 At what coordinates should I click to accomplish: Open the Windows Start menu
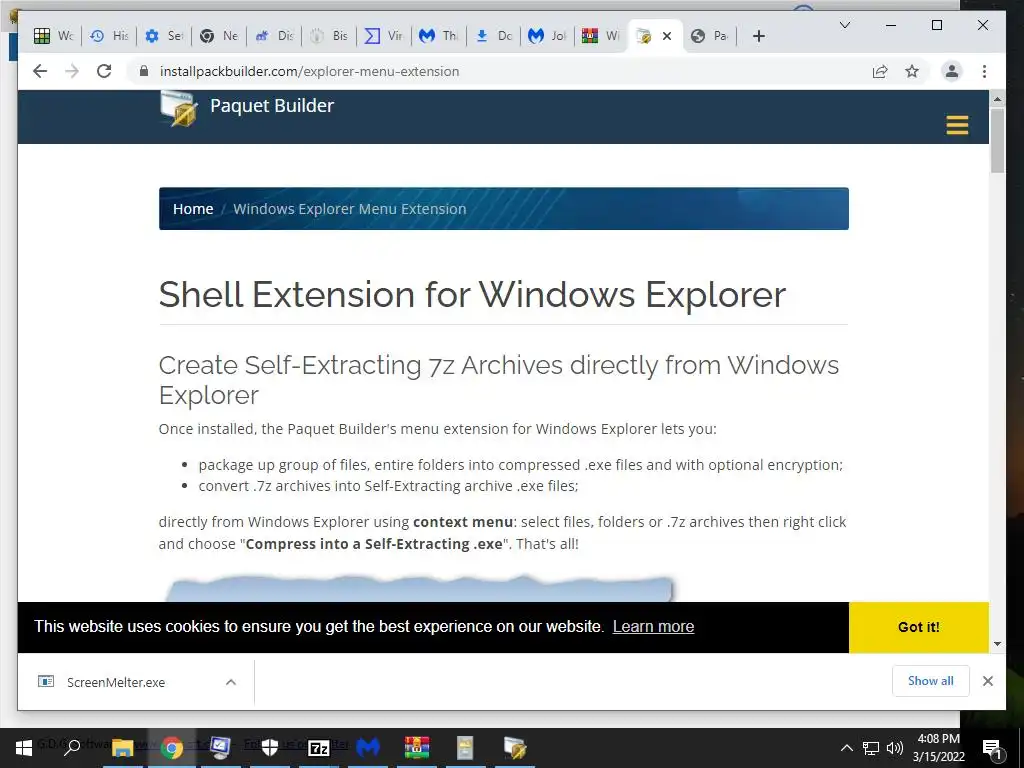(x=24, y=748)
